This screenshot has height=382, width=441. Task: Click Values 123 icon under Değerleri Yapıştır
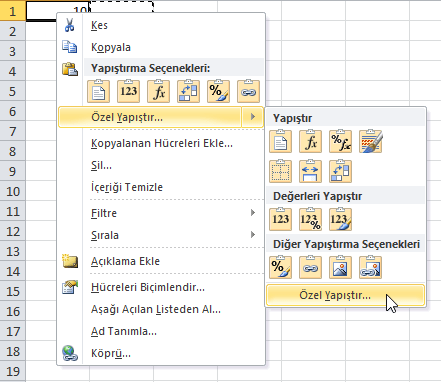[x=280, y=219]
